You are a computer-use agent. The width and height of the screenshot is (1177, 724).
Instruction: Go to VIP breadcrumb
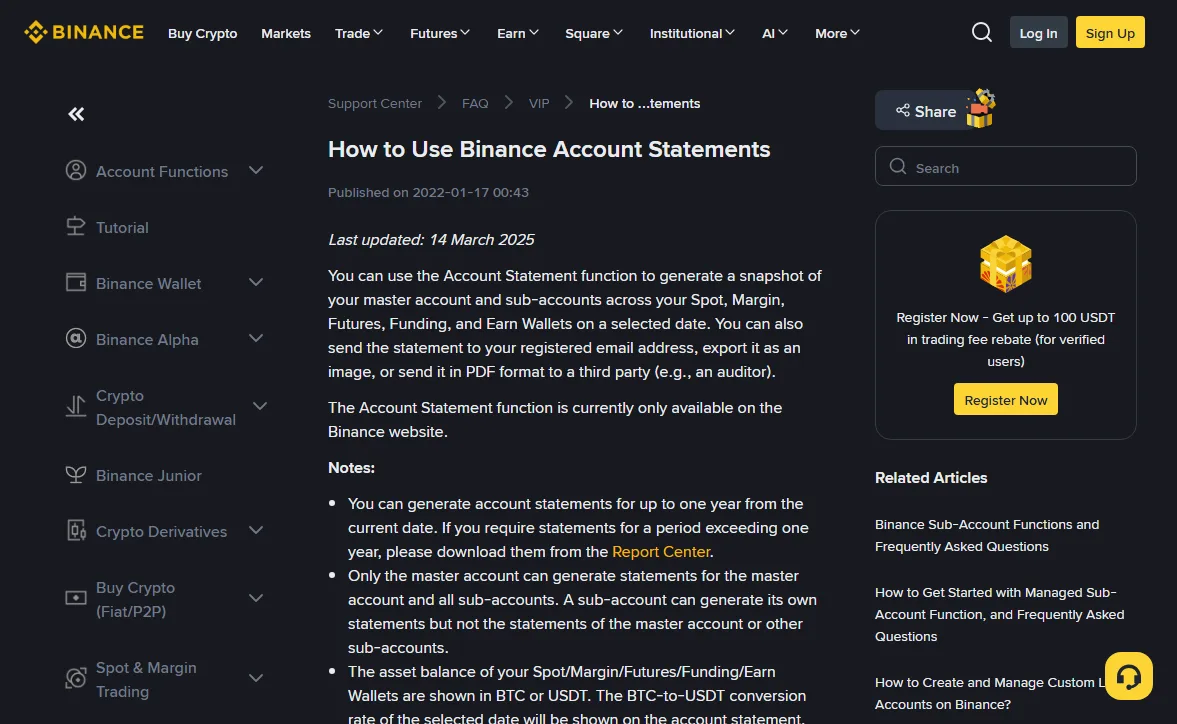coord(539,104)
